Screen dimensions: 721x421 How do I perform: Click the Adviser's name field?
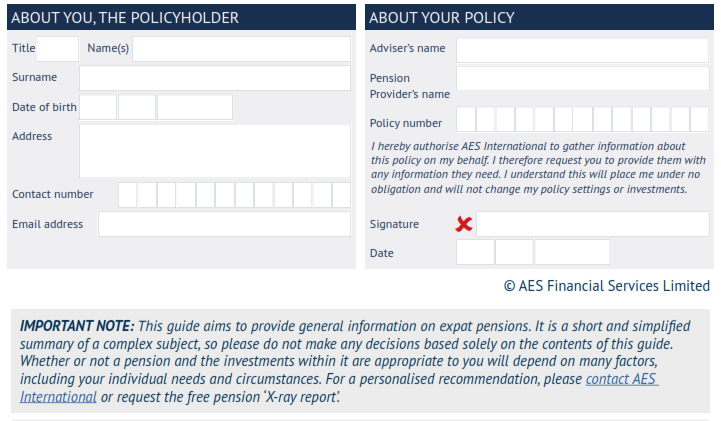click(x=582, y=49)
